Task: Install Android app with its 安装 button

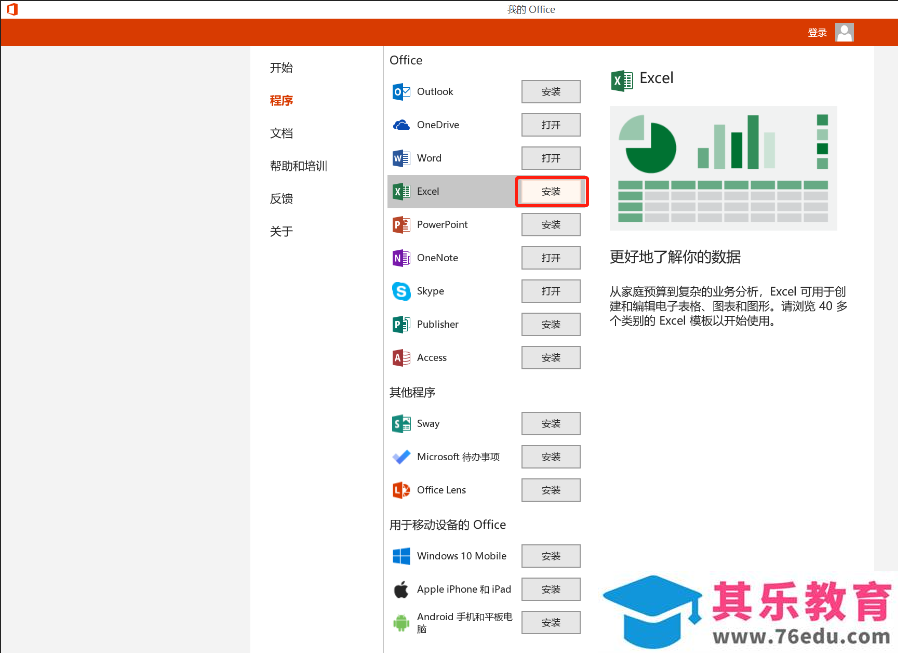Action: tap(551, 623)
